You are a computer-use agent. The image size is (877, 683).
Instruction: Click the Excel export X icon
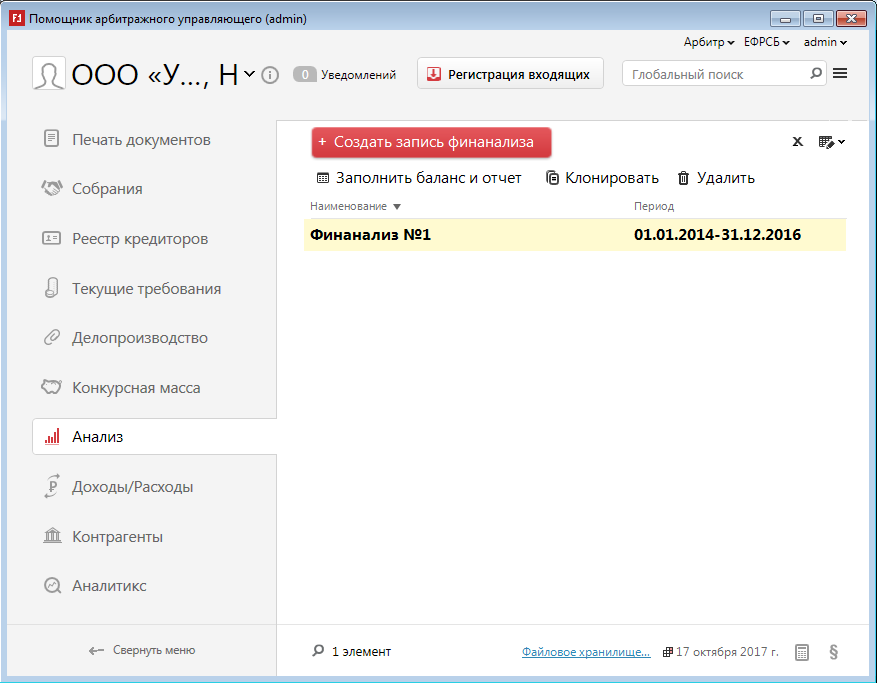[x=797, y=142]
